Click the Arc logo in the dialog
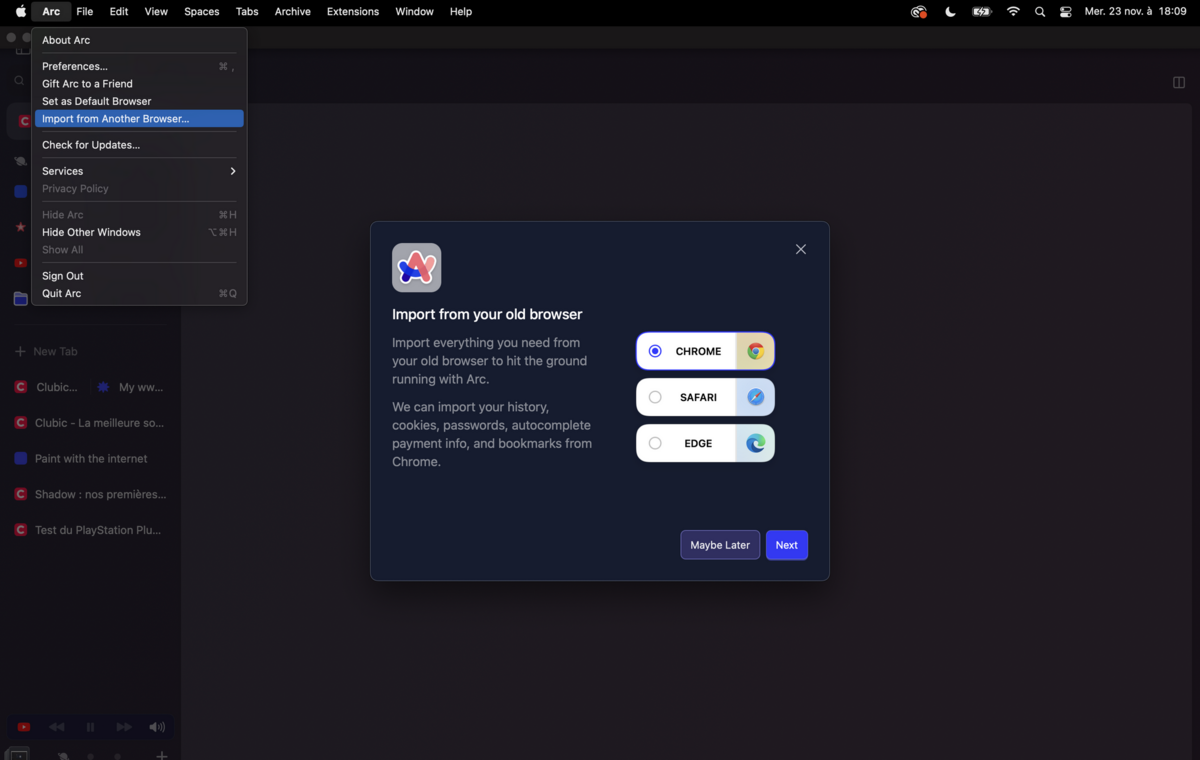The image size is (1200, 760). [417, 268]
